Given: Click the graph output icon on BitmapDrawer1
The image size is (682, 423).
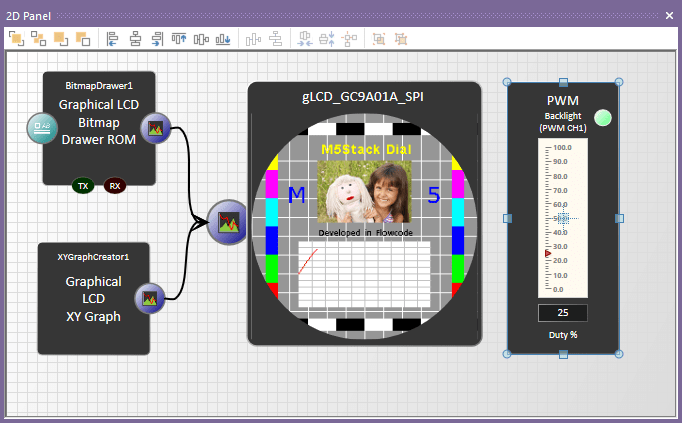Looking at the screenshot, I should coord(156,128).
